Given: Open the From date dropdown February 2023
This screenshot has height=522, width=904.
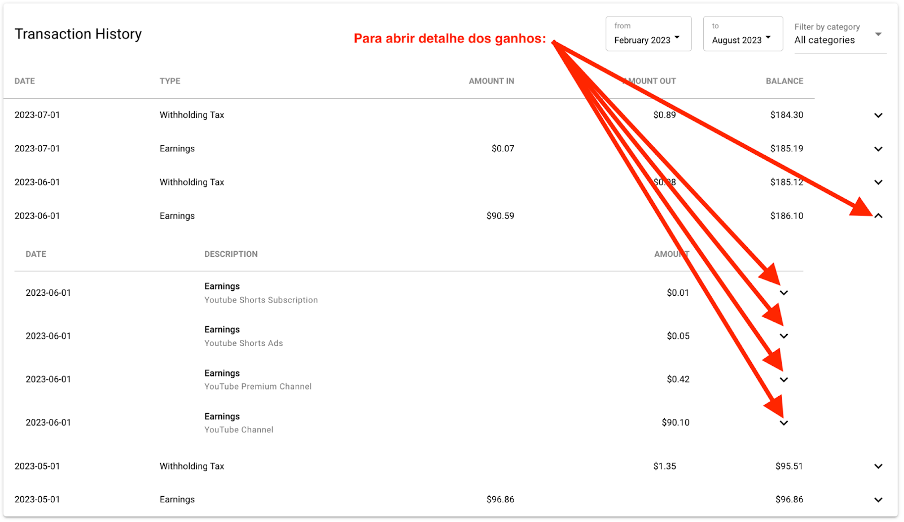Looking at the screenshot, I should coord(649,34).
